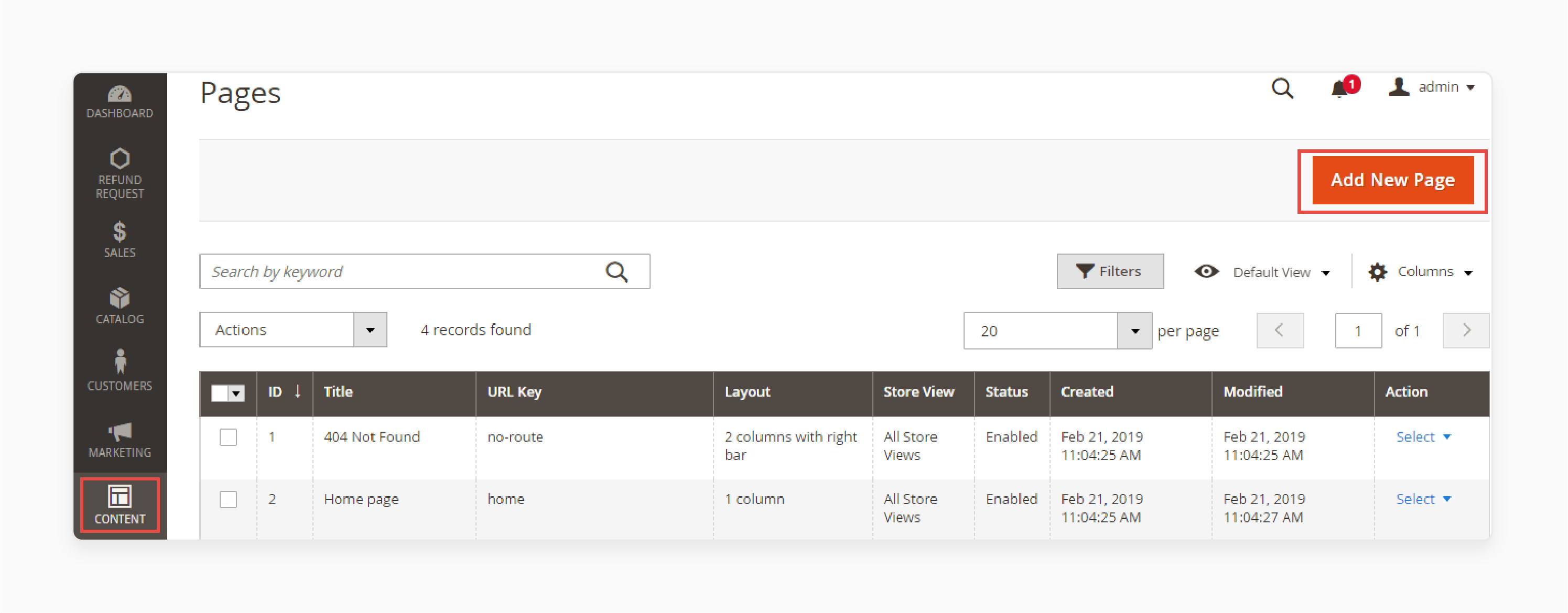Viewport: 1568px width, 613px height.
Task: Click into the Search by keyword field
Action: tap(424, 271)
